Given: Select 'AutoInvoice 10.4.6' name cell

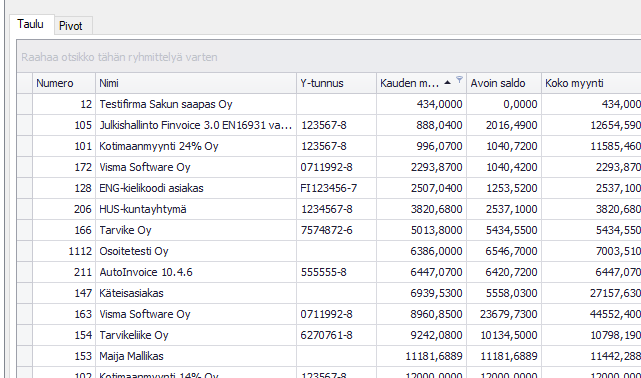Looking at the screenshot, I should (x=196, y=272).
